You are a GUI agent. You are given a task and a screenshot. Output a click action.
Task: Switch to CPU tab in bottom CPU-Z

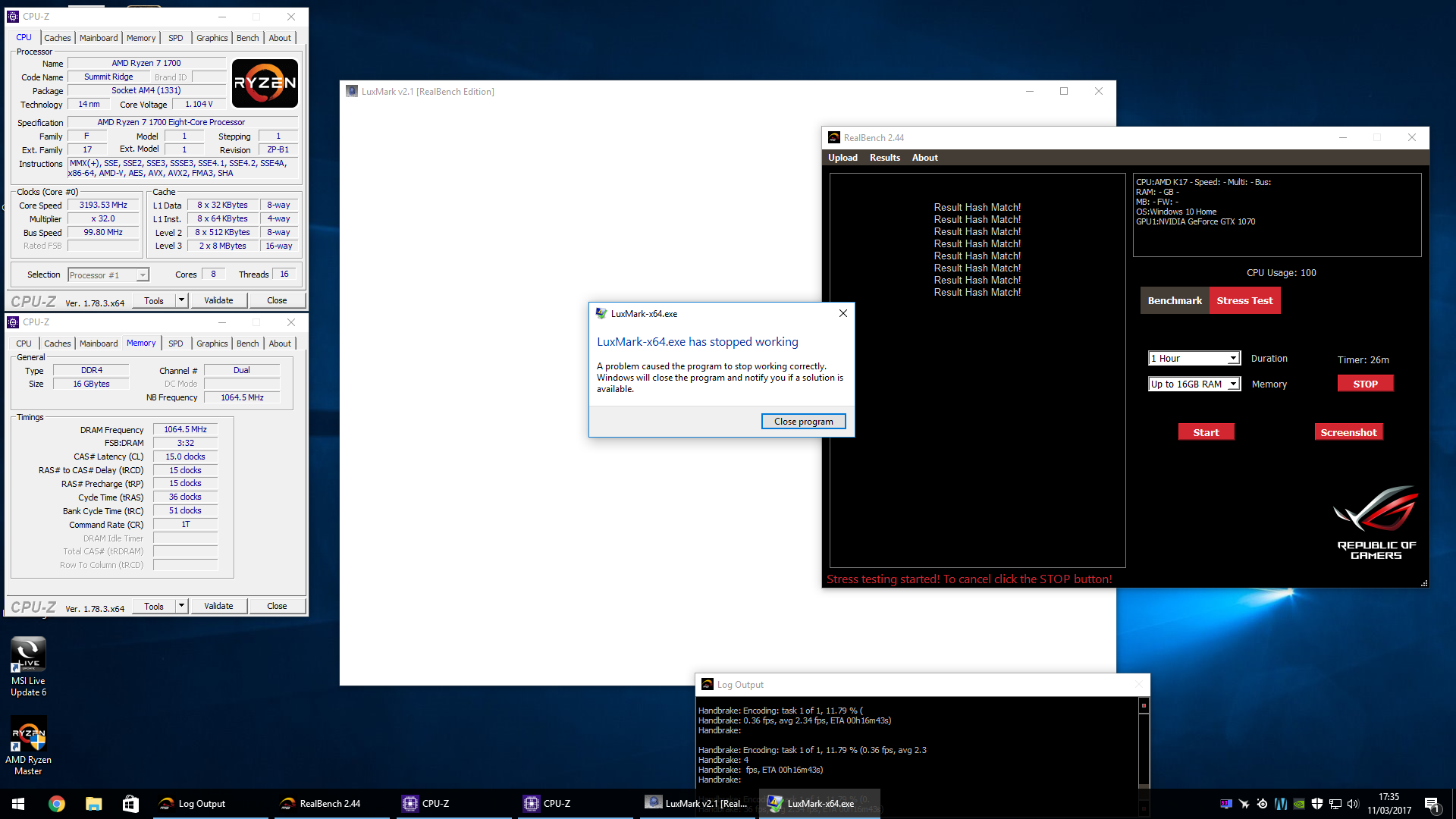click(24, 344)
